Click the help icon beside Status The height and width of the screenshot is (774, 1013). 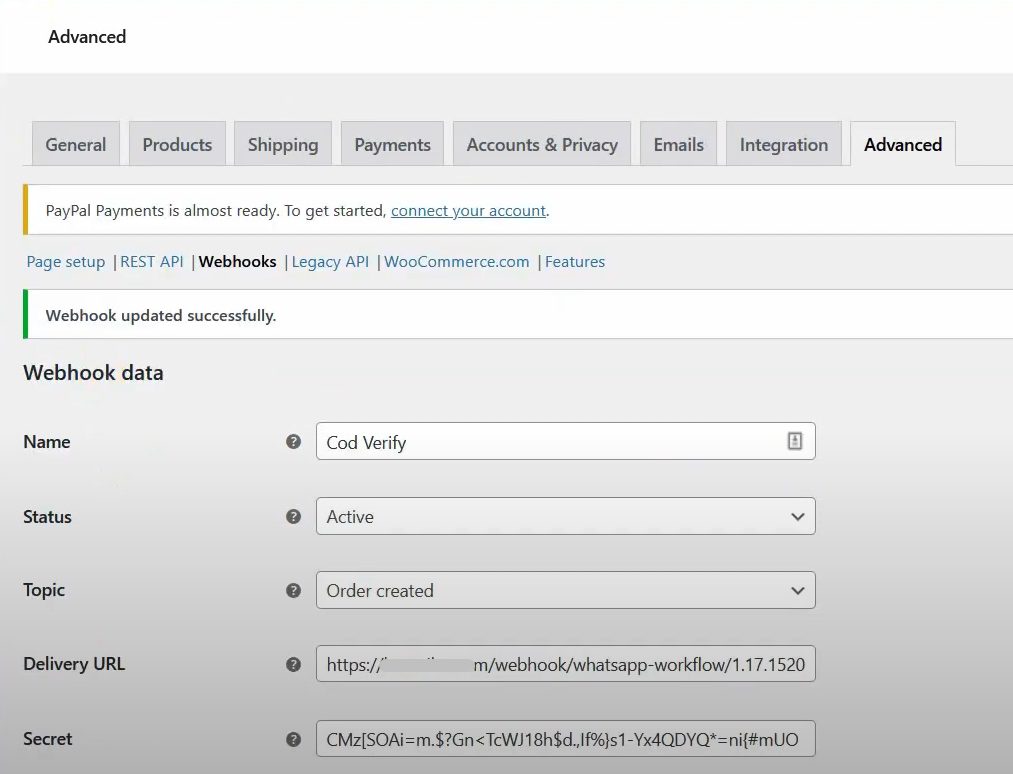(x=293, y=517)
